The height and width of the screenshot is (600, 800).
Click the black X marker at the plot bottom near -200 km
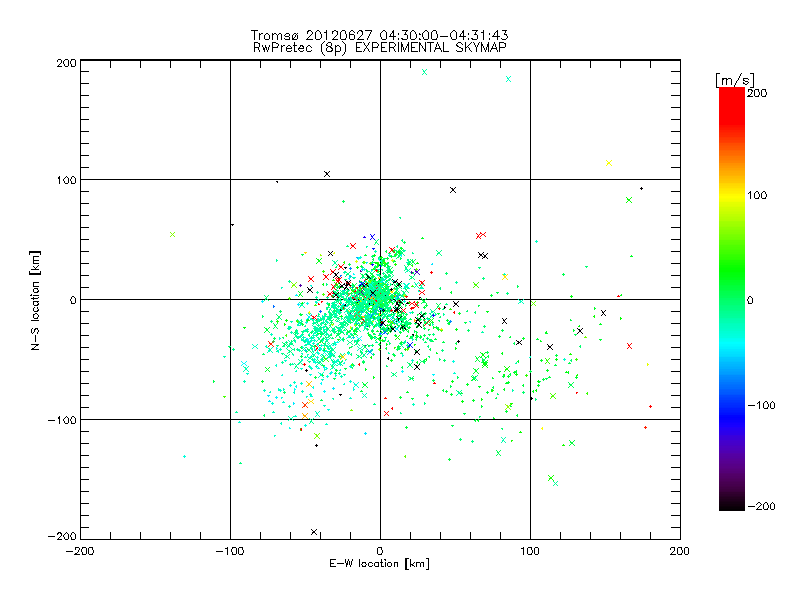[314, 532]
